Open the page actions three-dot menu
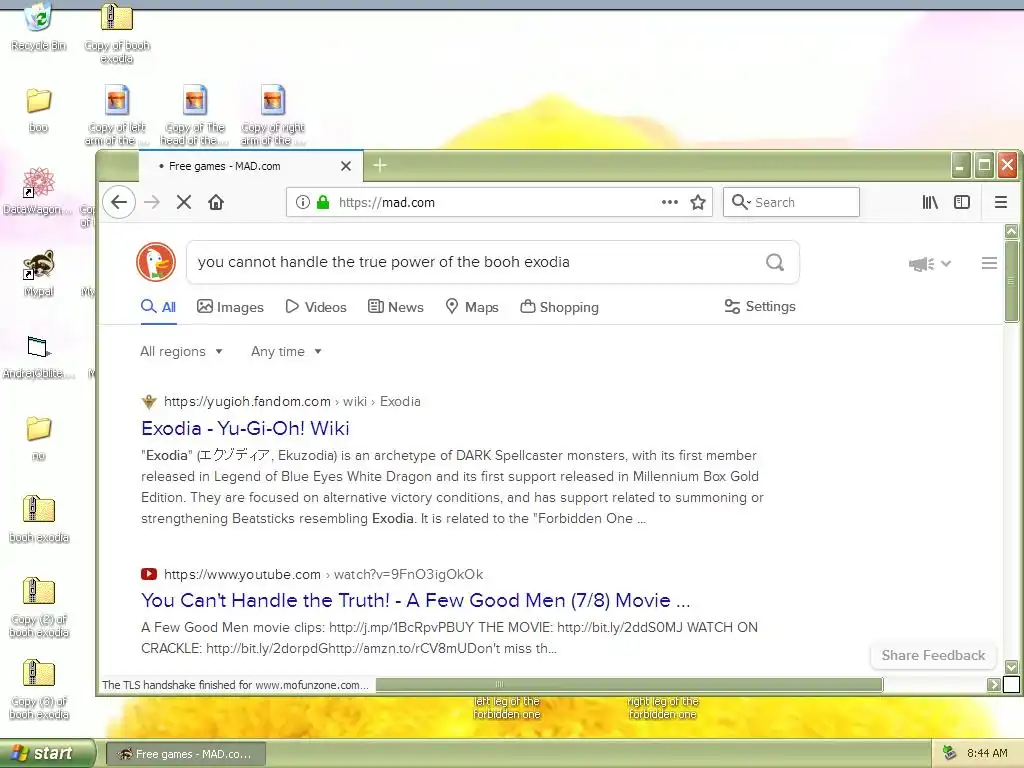Image resolution: width=1024 pixels, height=768 pixels. (670, 202)
